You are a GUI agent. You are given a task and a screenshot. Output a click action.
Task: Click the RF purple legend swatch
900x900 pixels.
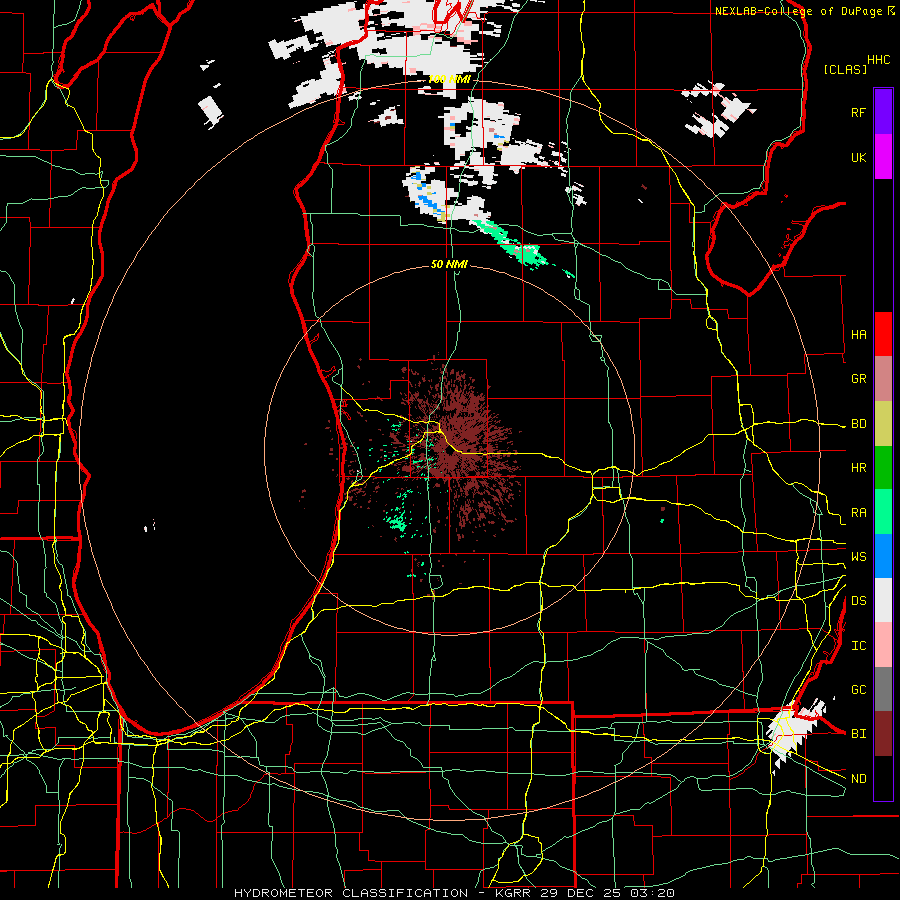coord(883,112)
